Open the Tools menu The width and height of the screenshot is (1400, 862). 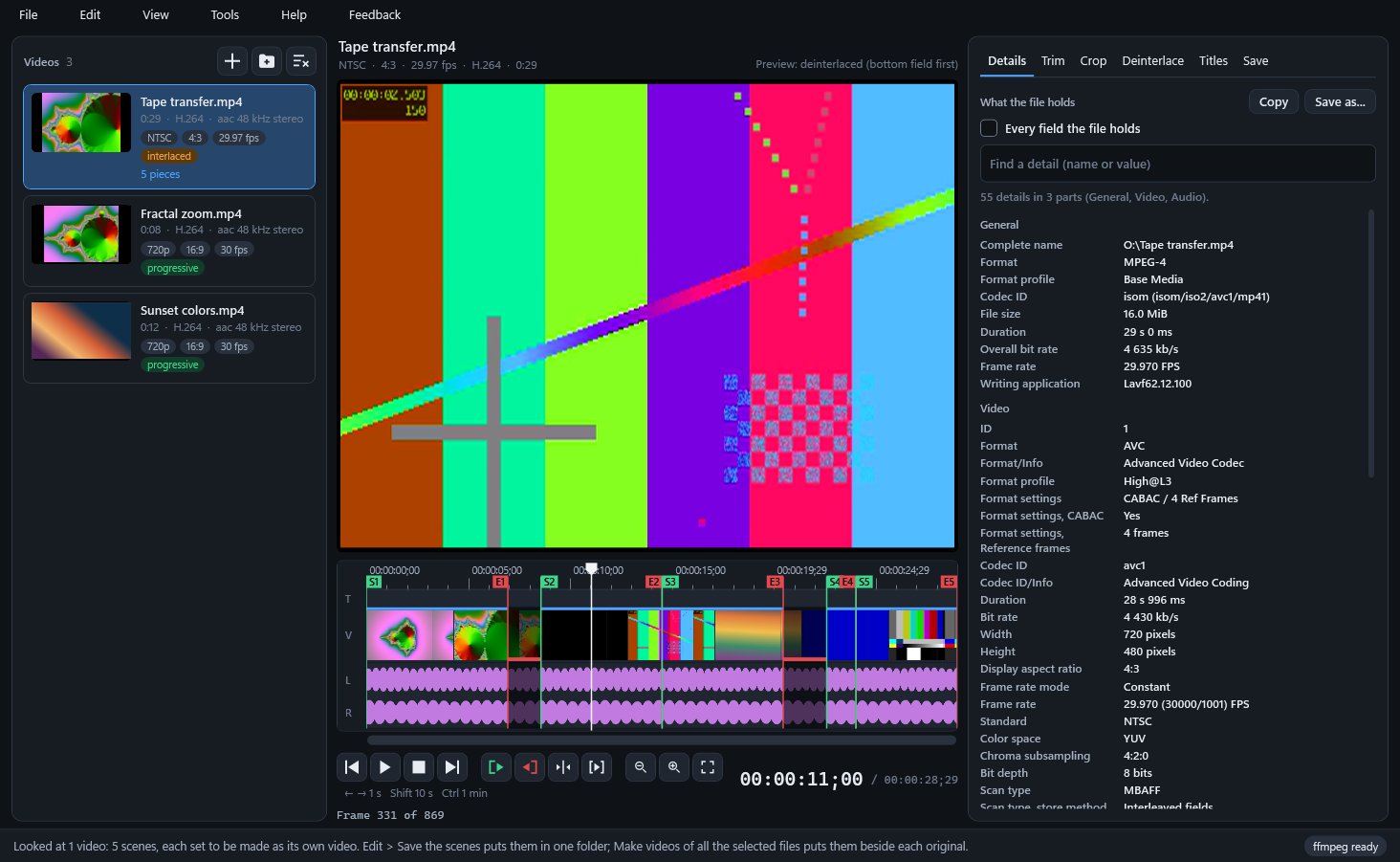(x=225, y=14)
